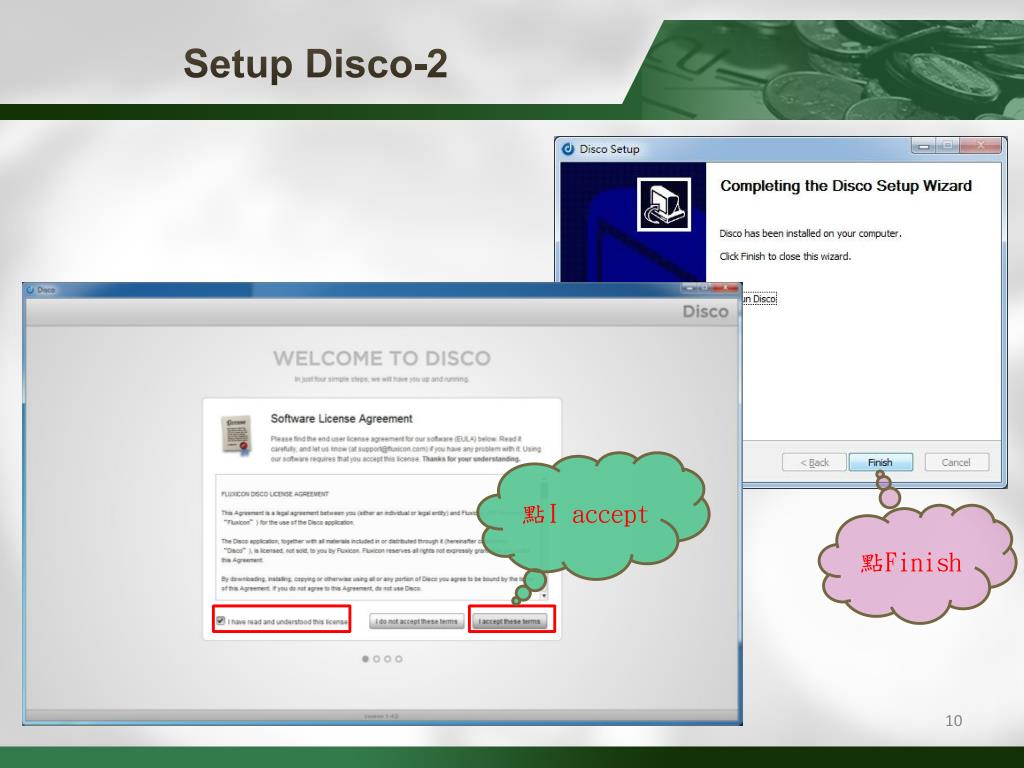Click 'I accept these terms' button
Viewport: 1024px width, 768px height.
pos(509,621)
